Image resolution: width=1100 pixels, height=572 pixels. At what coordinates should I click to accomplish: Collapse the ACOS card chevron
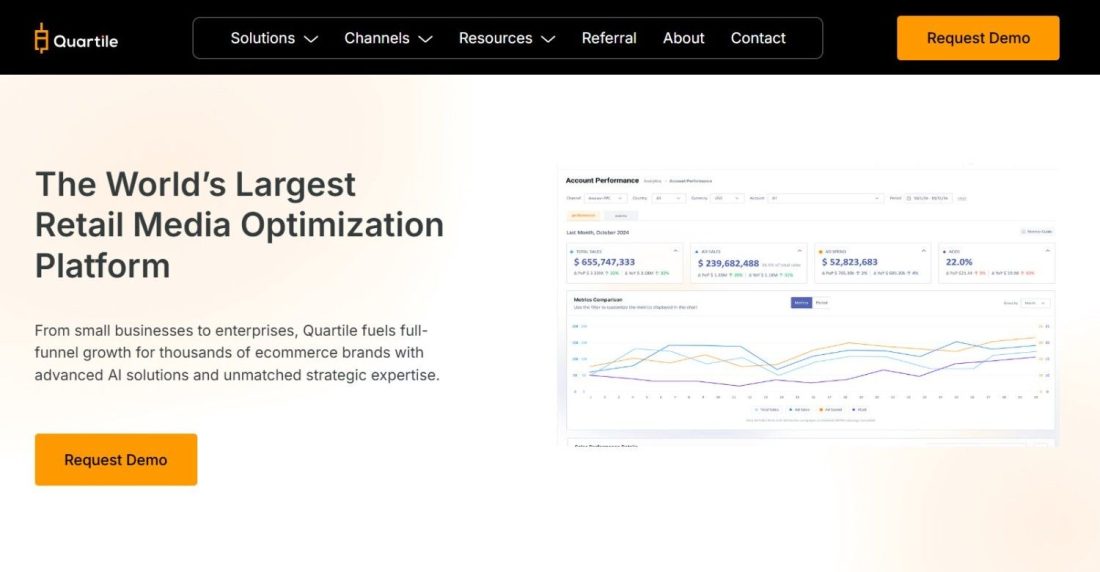pyautogui.click(x=1046, y=251)
